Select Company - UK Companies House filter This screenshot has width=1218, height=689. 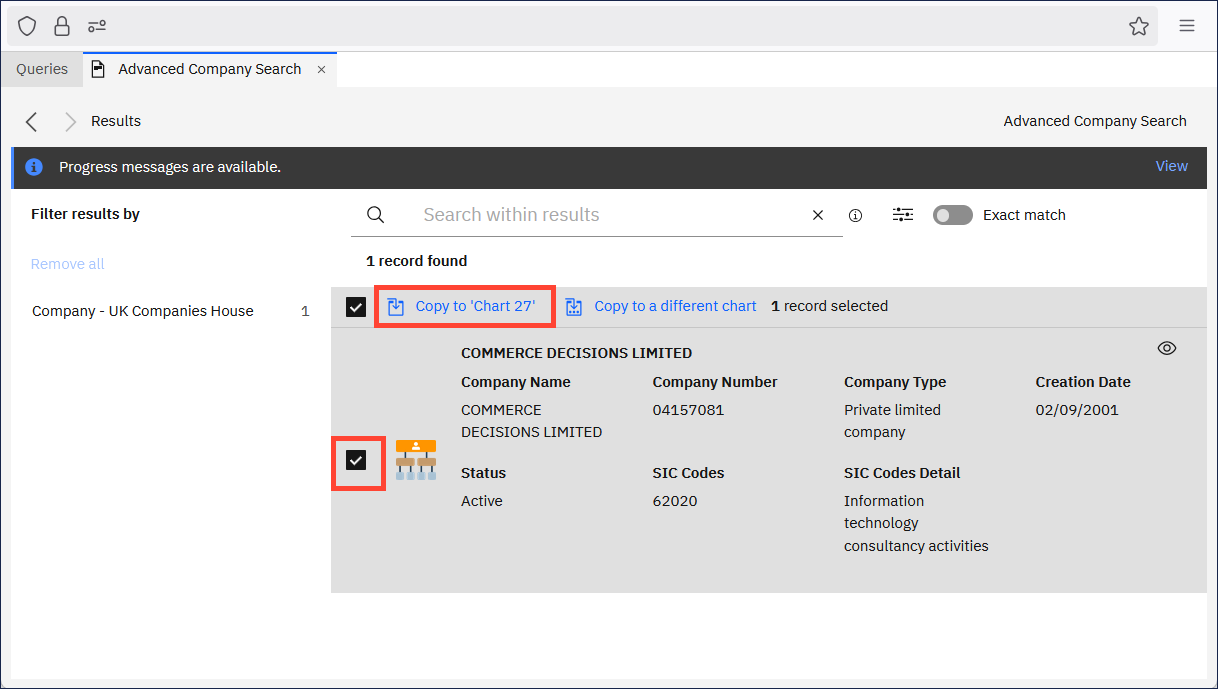pyautogui.click(x=171, y=311)
